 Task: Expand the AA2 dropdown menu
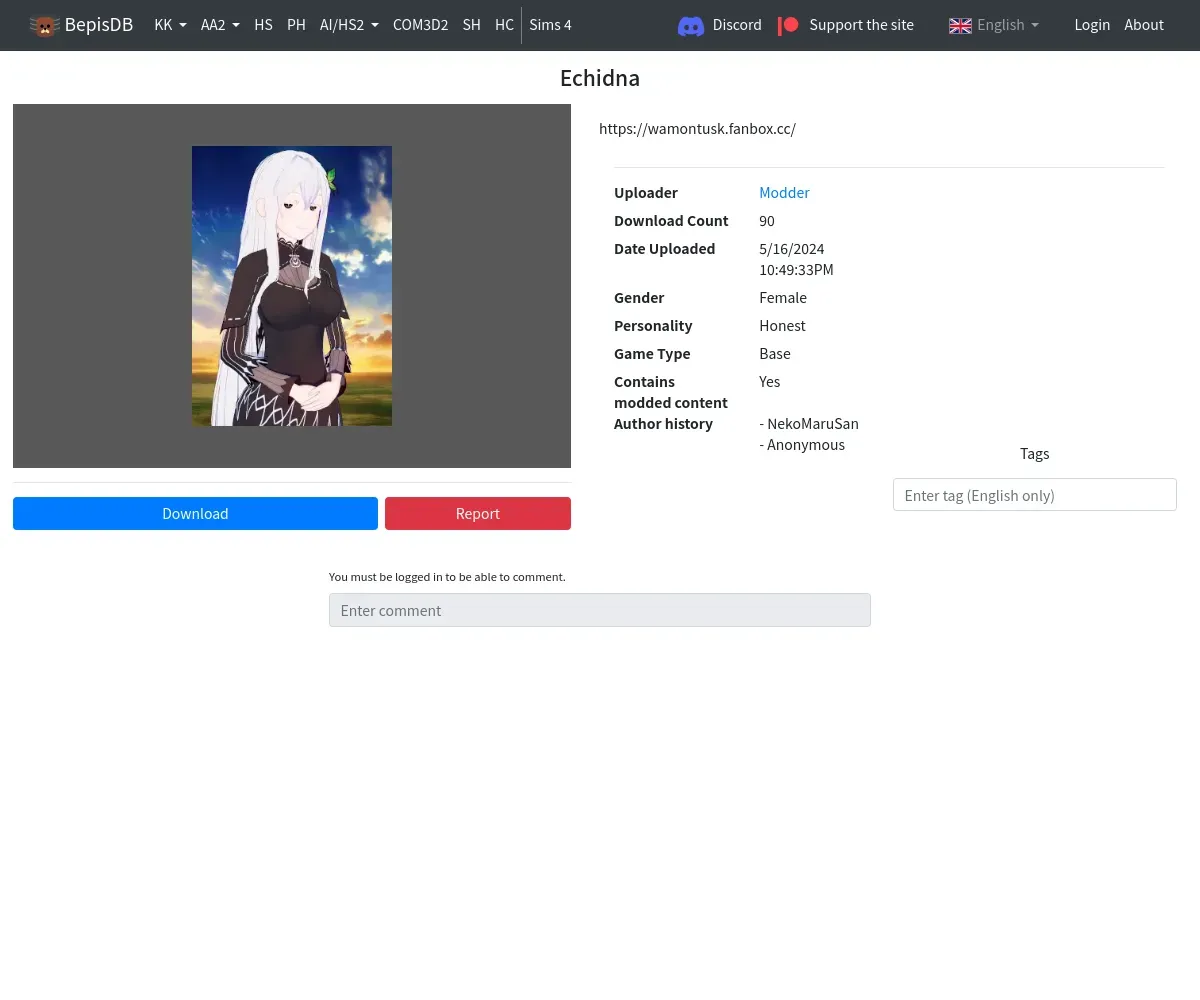(x=220, y=25)
